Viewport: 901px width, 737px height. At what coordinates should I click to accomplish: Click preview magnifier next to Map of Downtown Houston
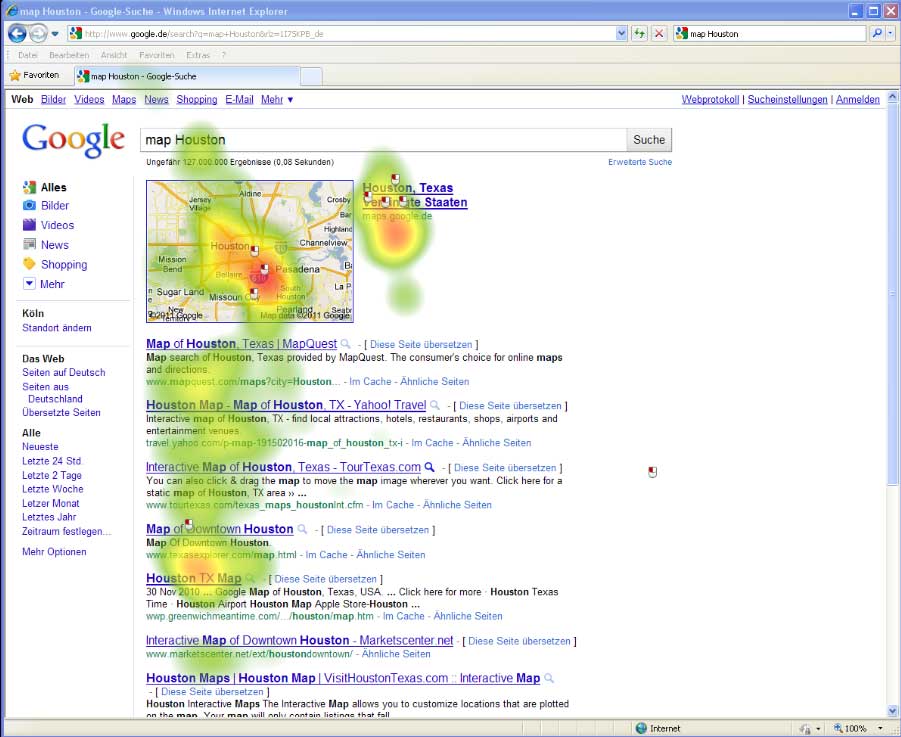302,529
